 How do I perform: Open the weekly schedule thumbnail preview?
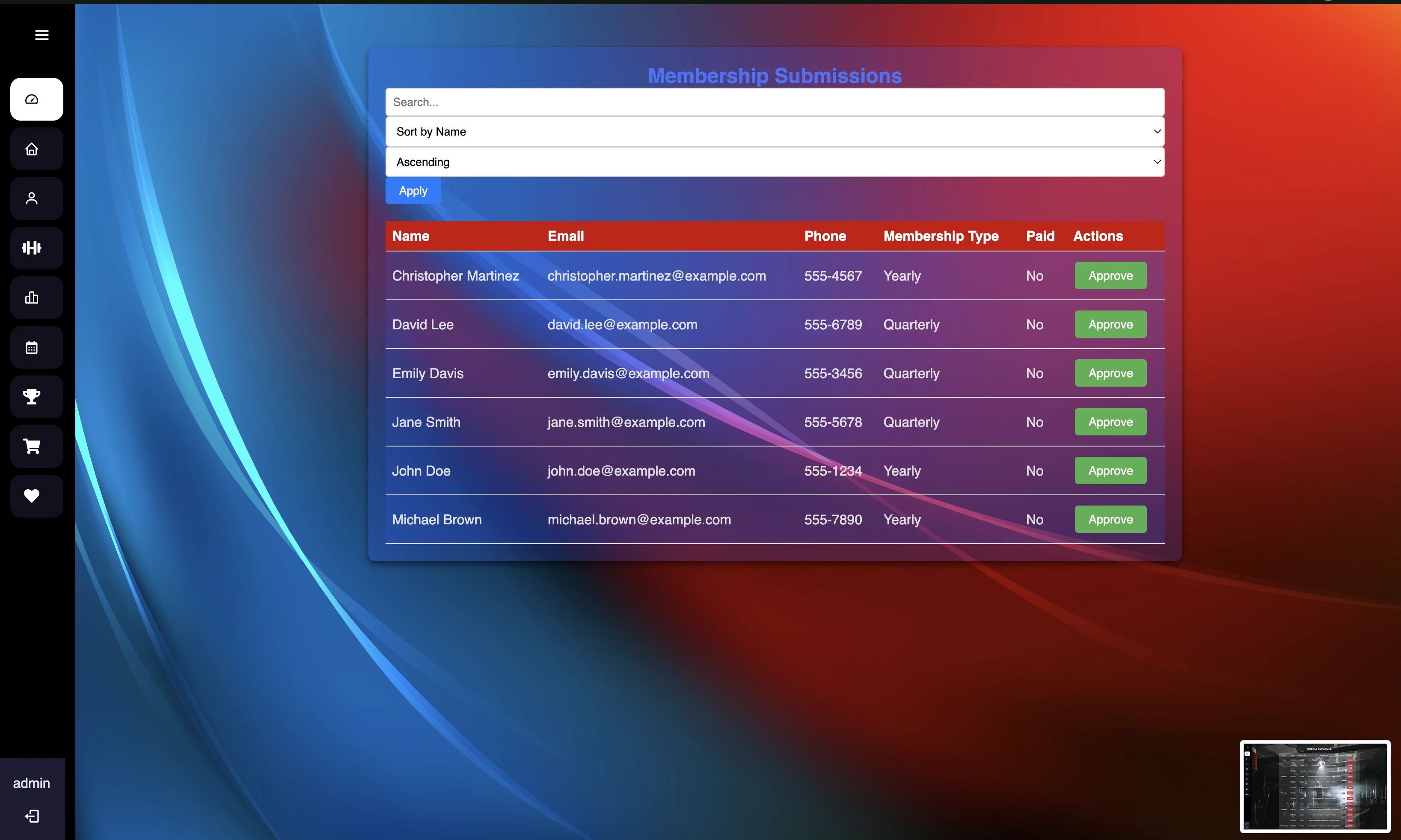click(1315, 786)
